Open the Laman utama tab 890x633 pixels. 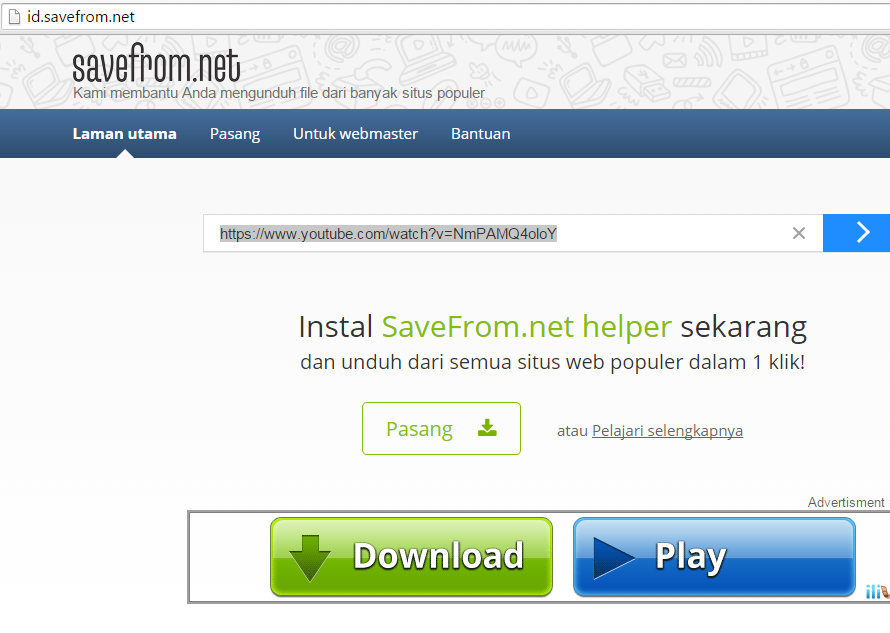[x=124, y=134]
